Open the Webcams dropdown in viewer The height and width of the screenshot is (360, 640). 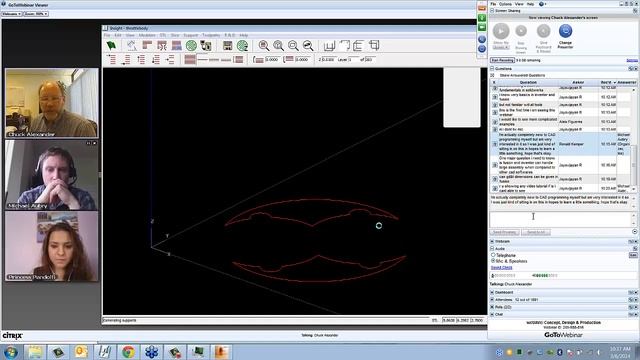[11, 14]
